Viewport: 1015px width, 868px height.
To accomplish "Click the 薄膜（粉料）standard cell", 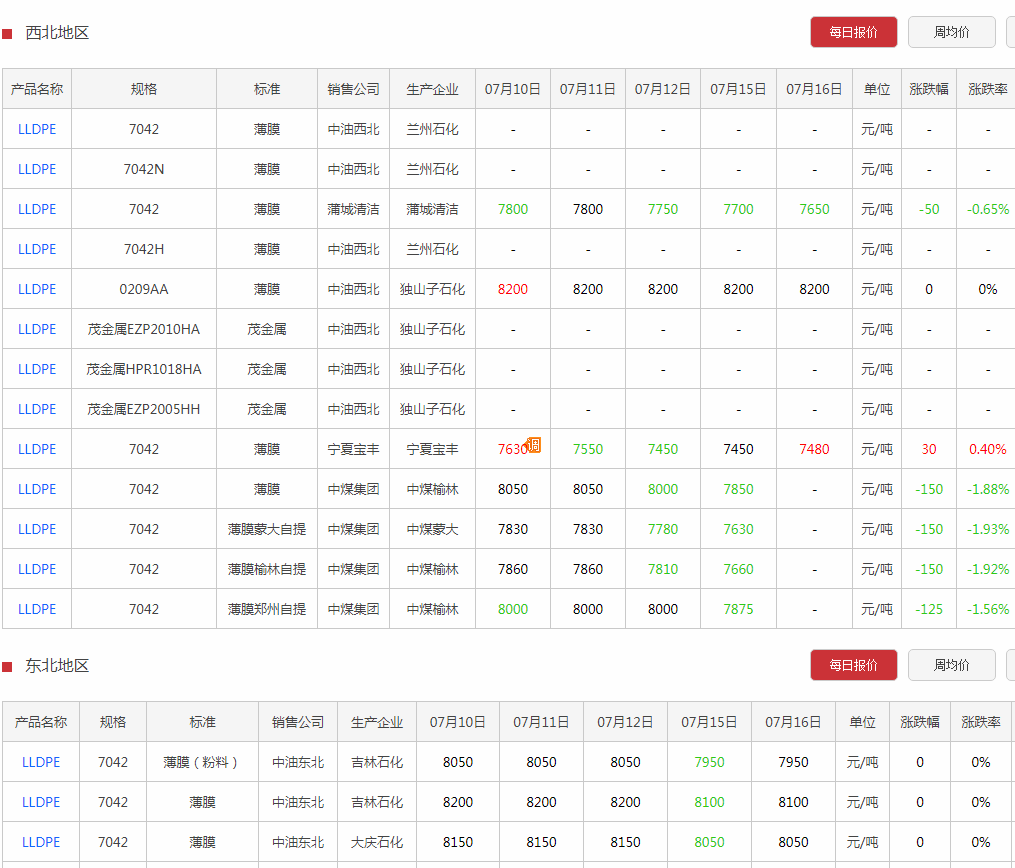I will click(x=202, y=762).
